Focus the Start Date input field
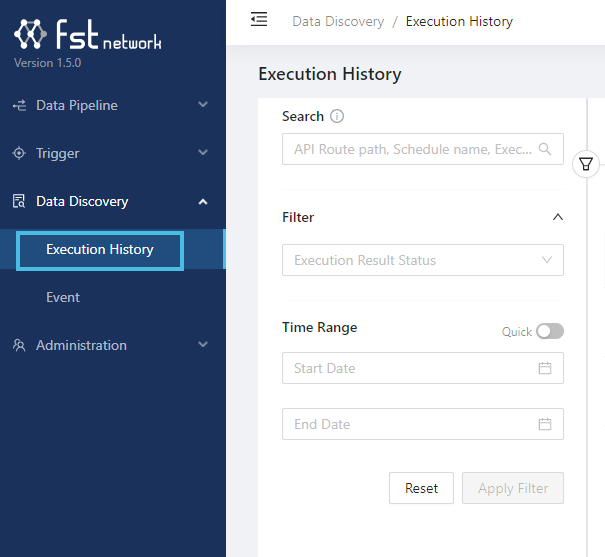 (410, 368)
